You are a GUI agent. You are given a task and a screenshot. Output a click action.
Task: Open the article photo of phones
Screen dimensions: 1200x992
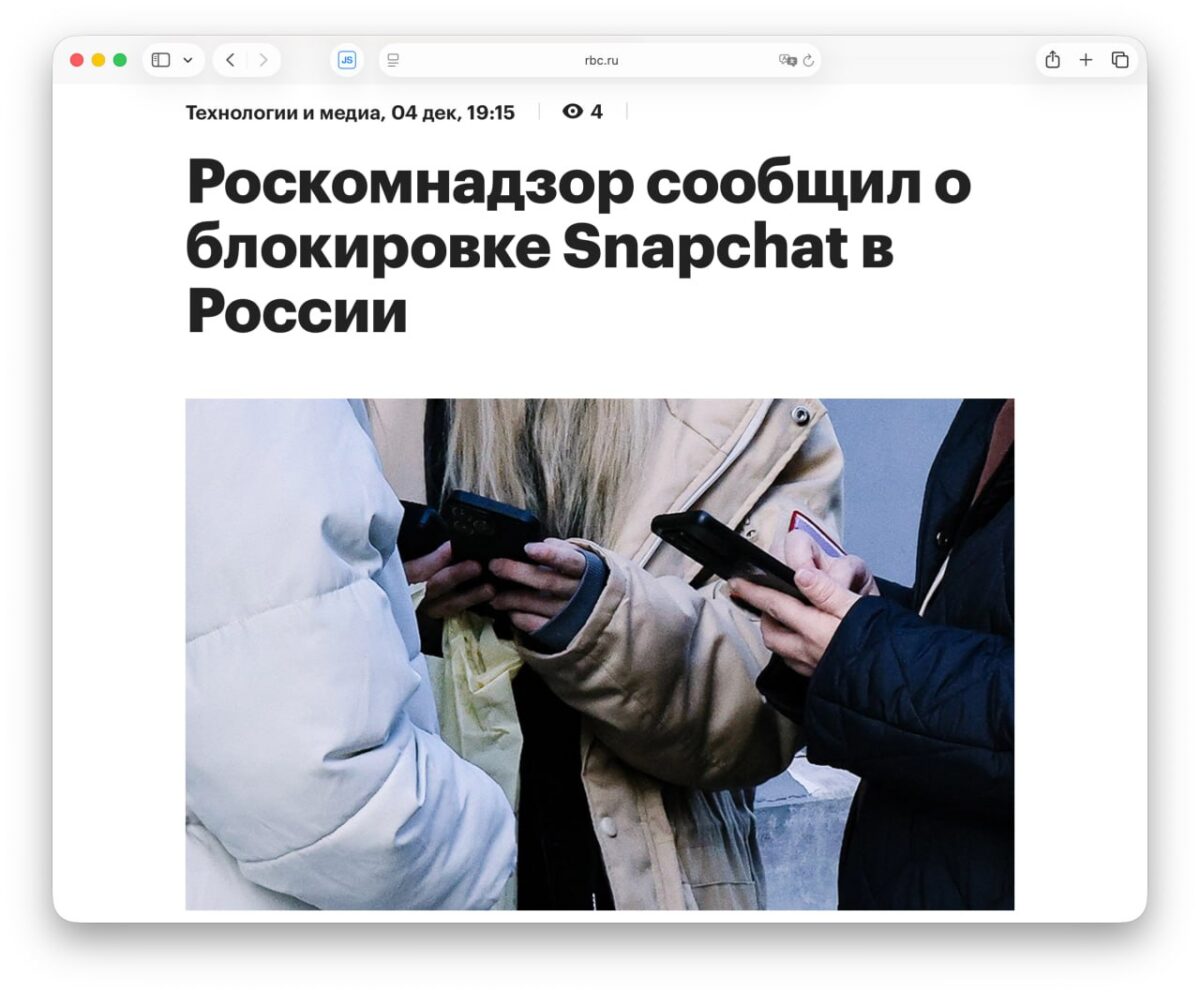click(x=600, y=654)
